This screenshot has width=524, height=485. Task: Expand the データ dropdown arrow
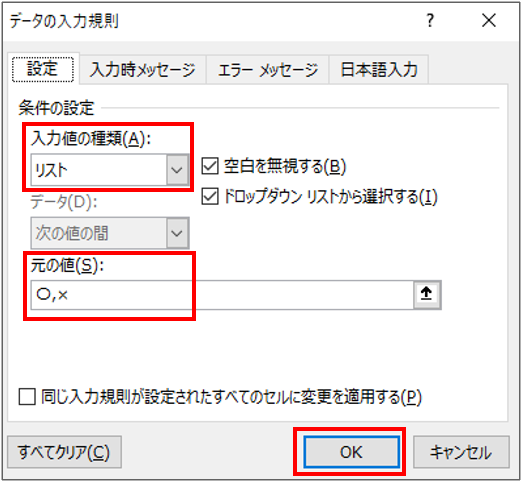point(177,233)
